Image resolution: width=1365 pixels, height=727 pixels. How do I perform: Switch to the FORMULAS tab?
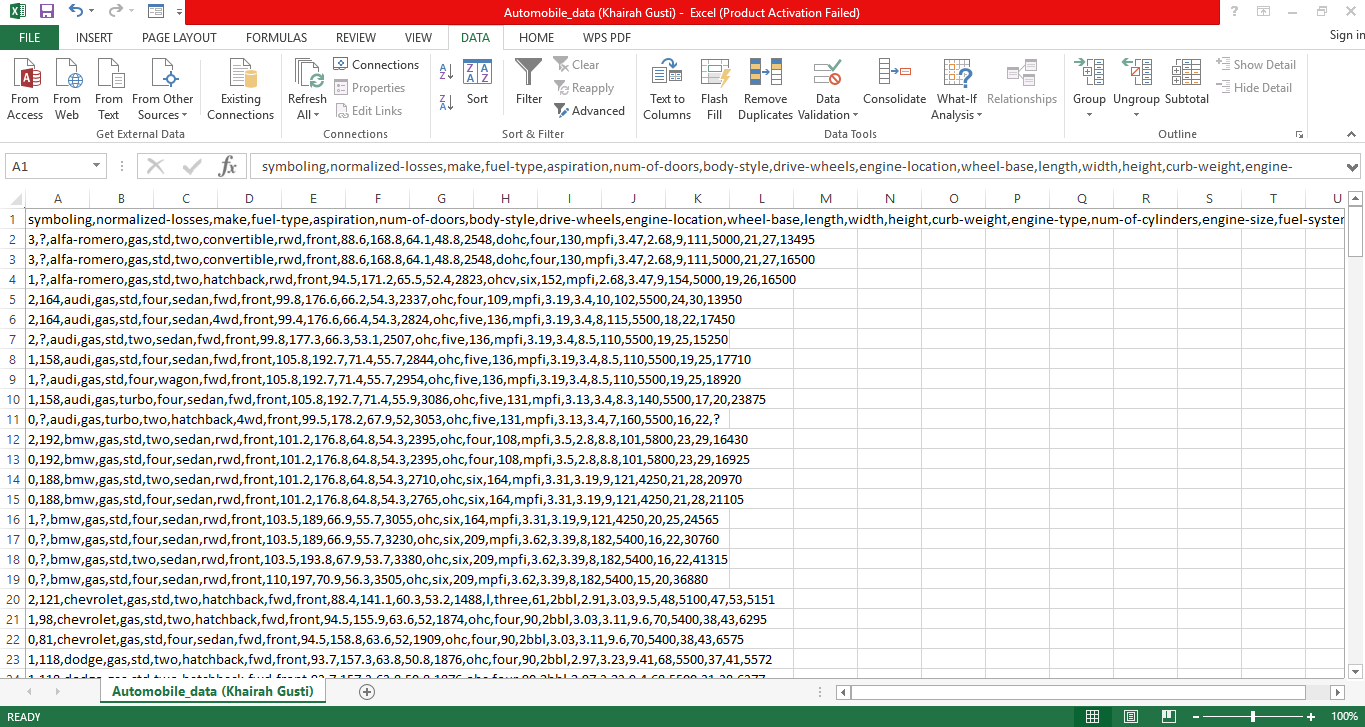[276, 38]
